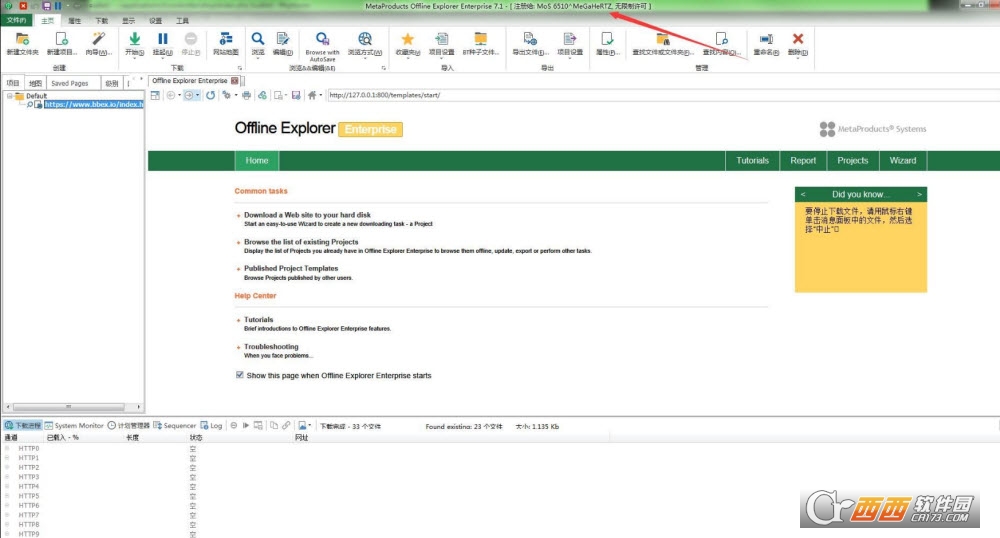Toggle Show this page when starts checkbox

tap(240, 375)
